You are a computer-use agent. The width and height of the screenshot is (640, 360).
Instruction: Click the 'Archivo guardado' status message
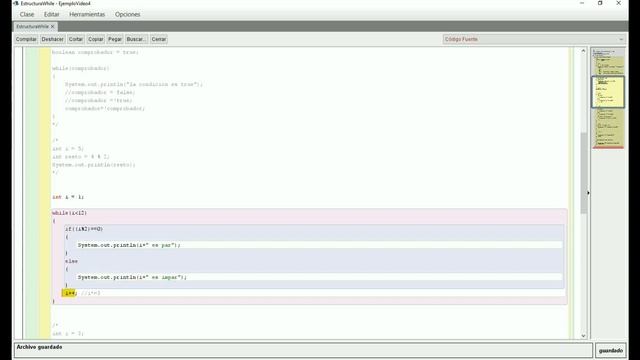tap(40, 347)
